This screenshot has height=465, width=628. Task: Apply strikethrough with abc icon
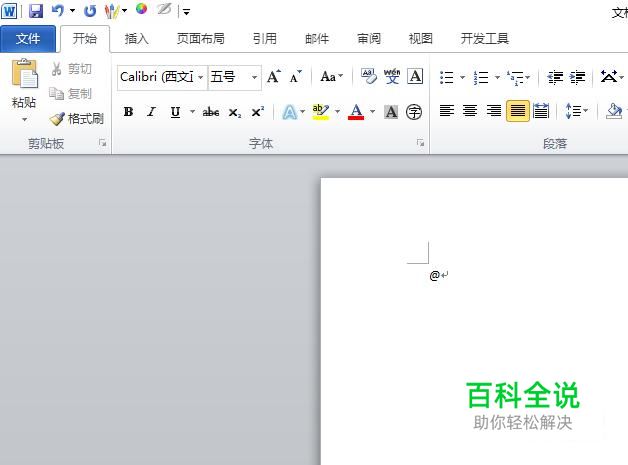pyautogui.click(x=211, y=112)
